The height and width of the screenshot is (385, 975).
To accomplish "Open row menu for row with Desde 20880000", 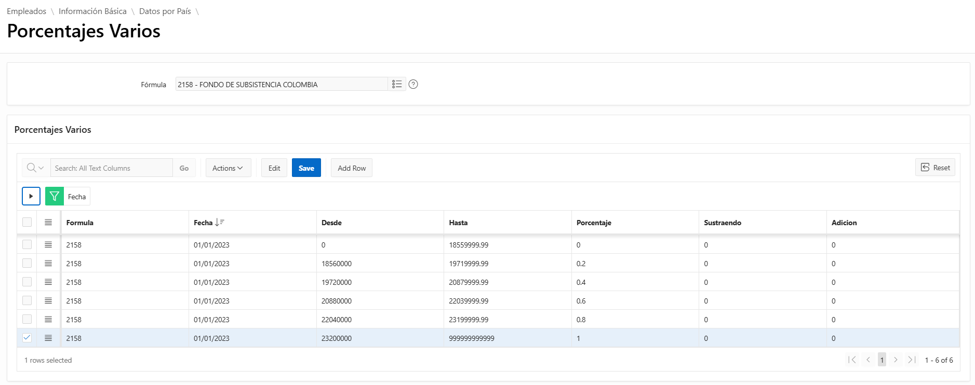I will coord(48,300).
